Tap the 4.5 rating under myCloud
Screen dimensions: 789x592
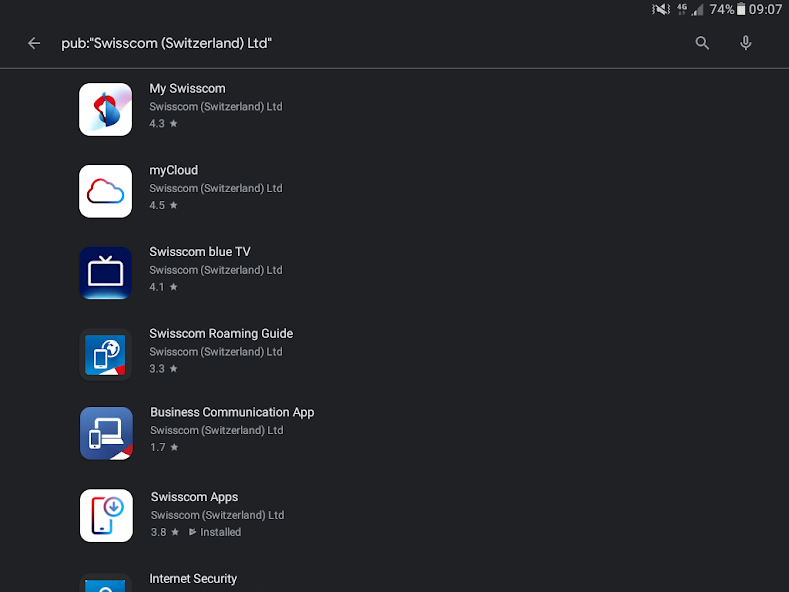[x=163, y=205]
